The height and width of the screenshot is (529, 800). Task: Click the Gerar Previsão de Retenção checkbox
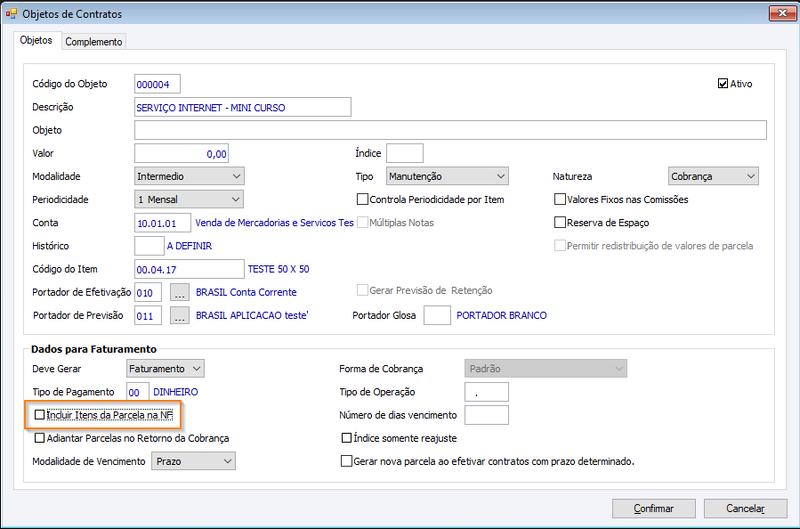pos(362,290)
